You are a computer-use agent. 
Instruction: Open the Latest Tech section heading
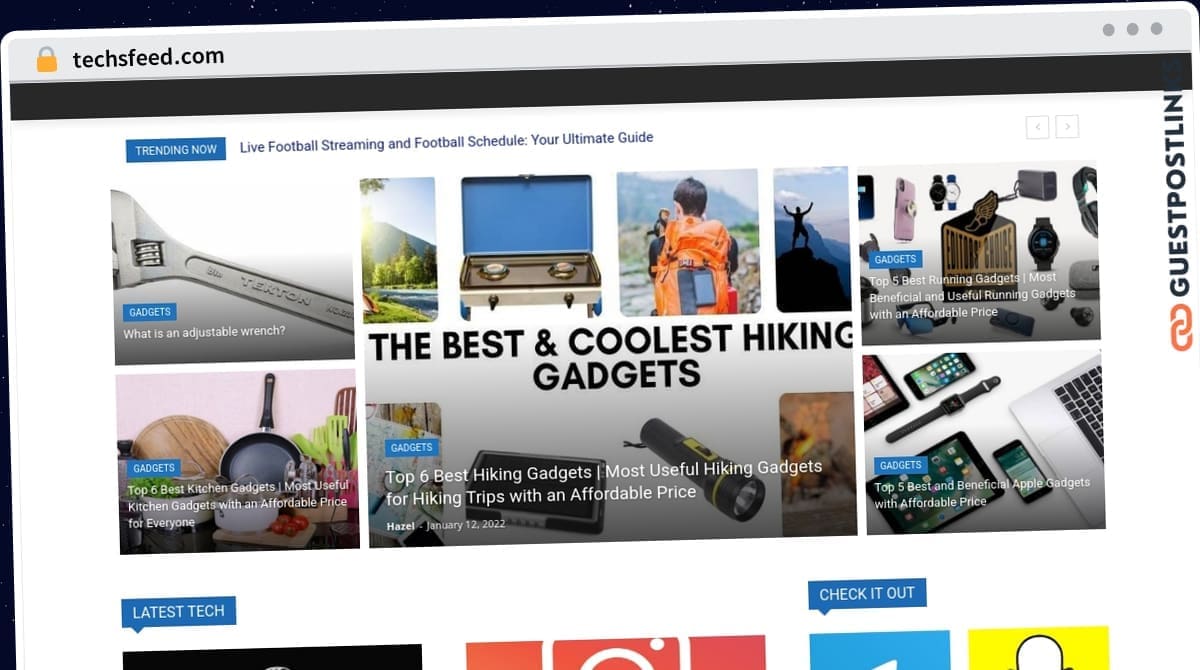178,612
